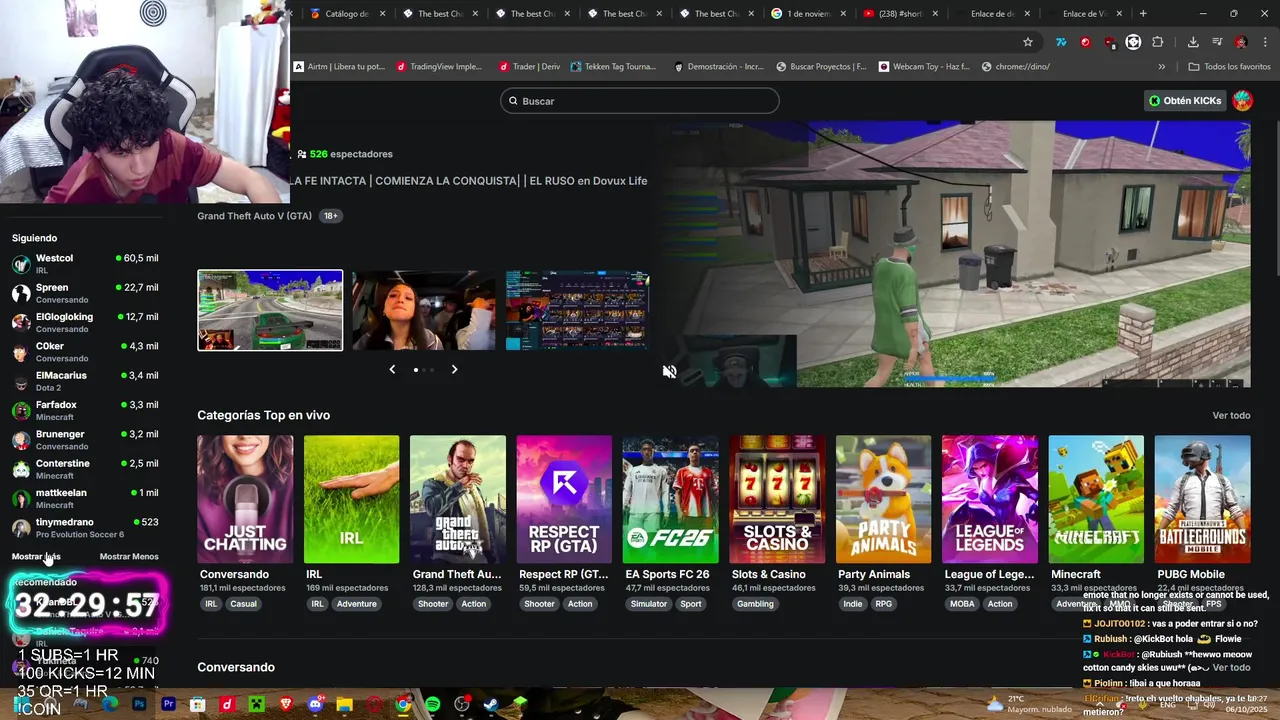Open ElMacarius channel in following list
The width and height of the screenshot is (1280, 720).
click(85, 381)
